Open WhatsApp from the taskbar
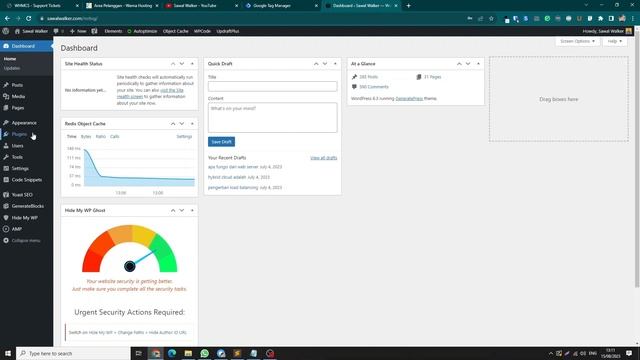This screenshot has width=640, height=360. point(204,353)
